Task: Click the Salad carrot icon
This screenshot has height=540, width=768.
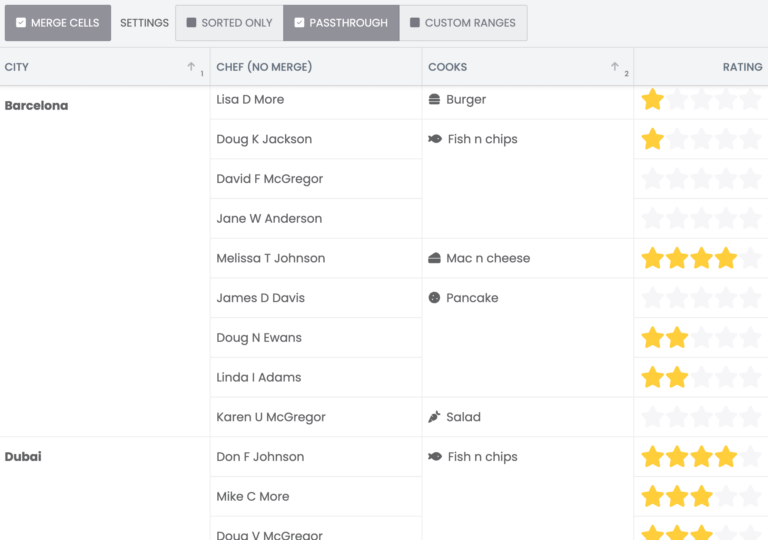Action: (x=434, y=417)
